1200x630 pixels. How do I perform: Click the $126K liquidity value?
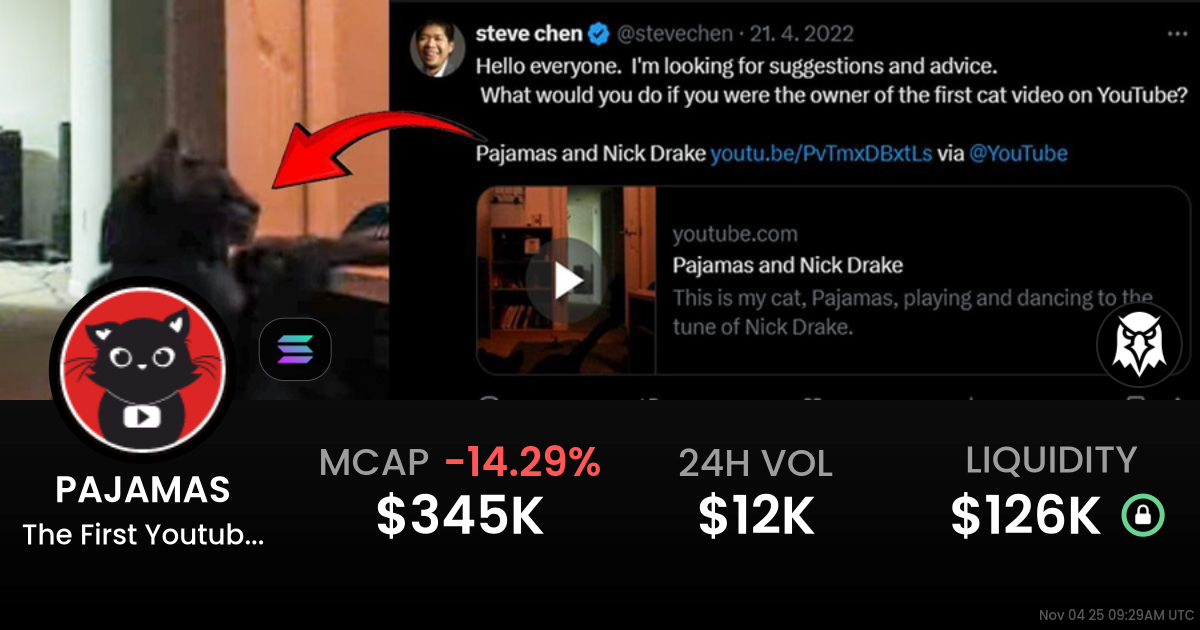click(1026, 516)
